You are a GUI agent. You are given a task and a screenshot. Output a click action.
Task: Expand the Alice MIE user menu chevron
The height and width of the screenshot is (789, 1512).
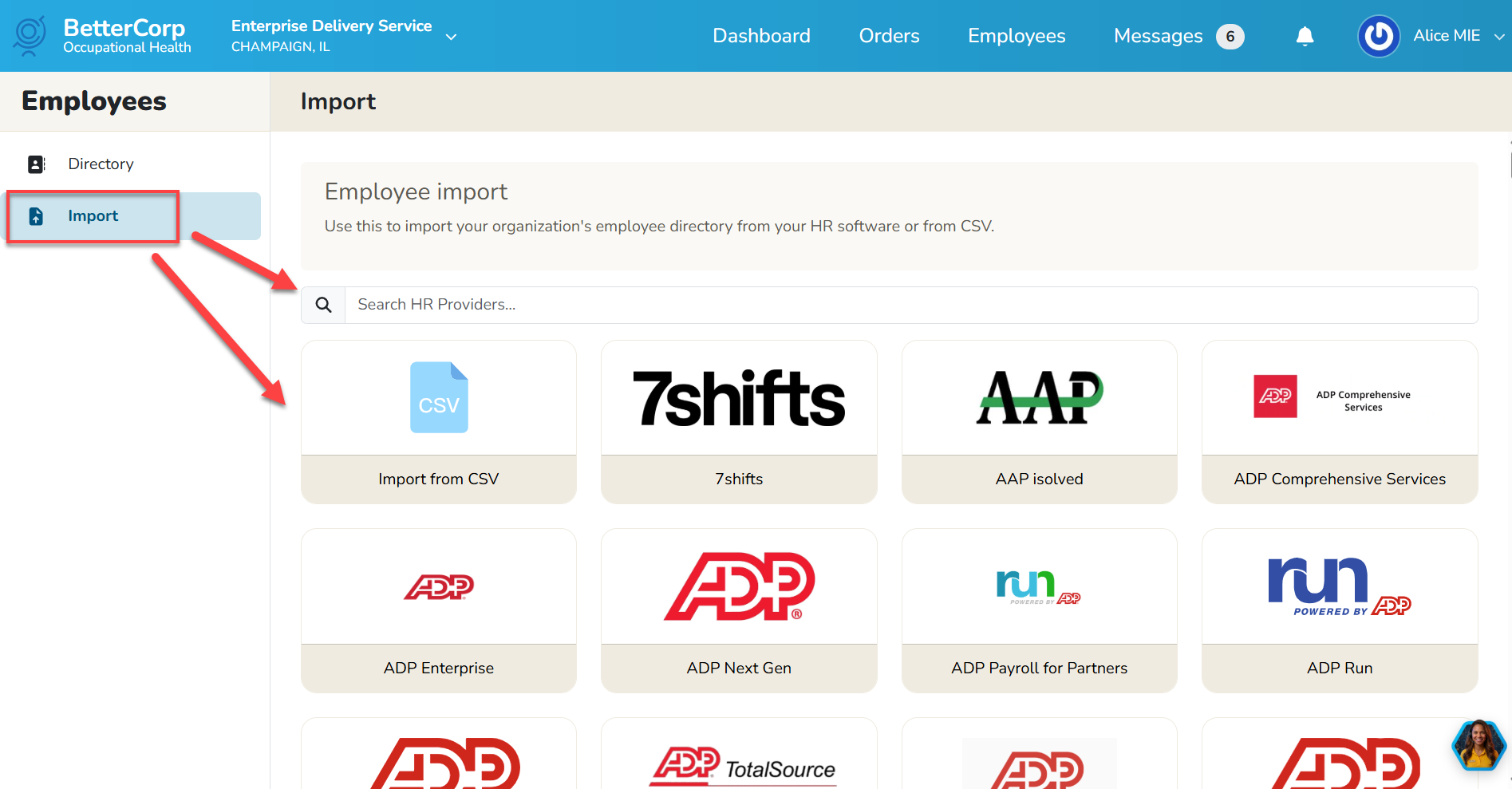1499,37
